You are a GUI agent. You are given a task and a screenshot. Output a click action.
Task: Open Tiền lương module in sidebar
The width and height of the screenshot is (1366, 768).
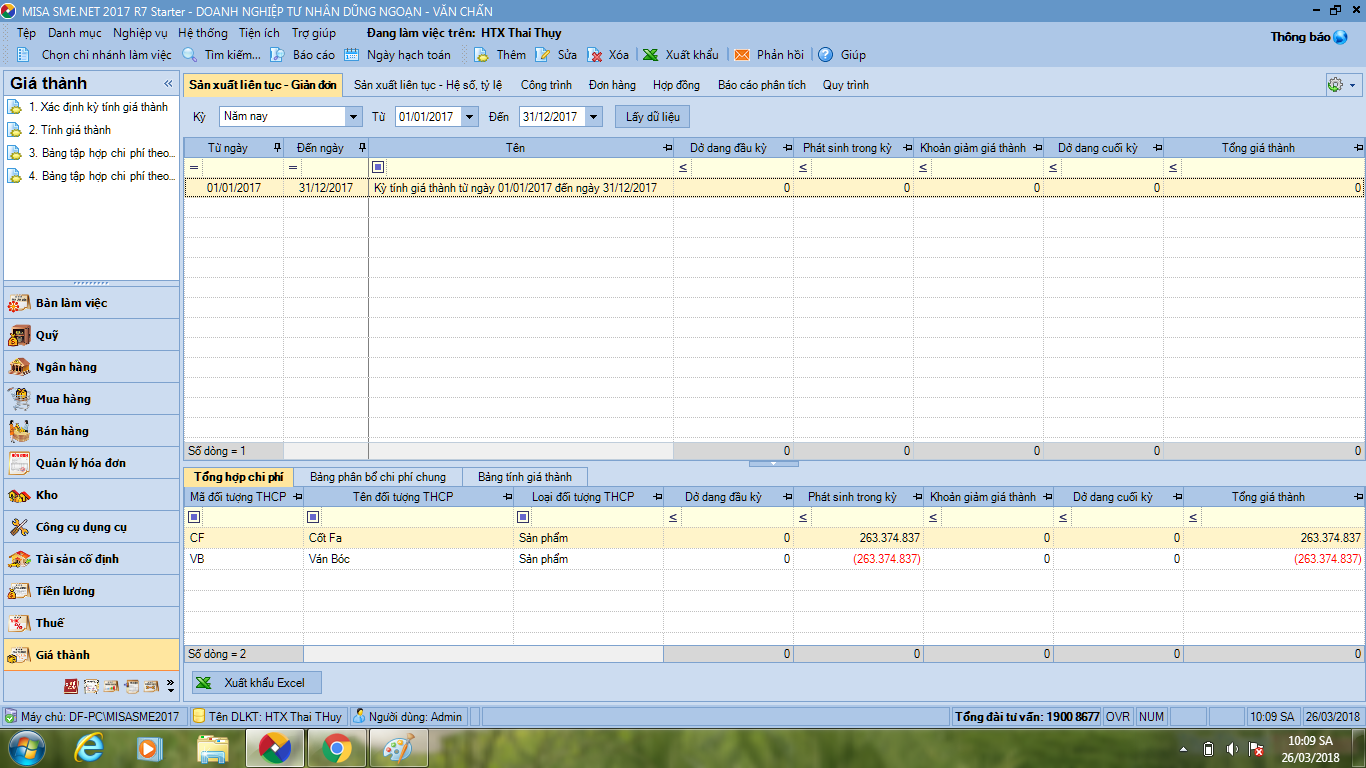coord(92,591)
